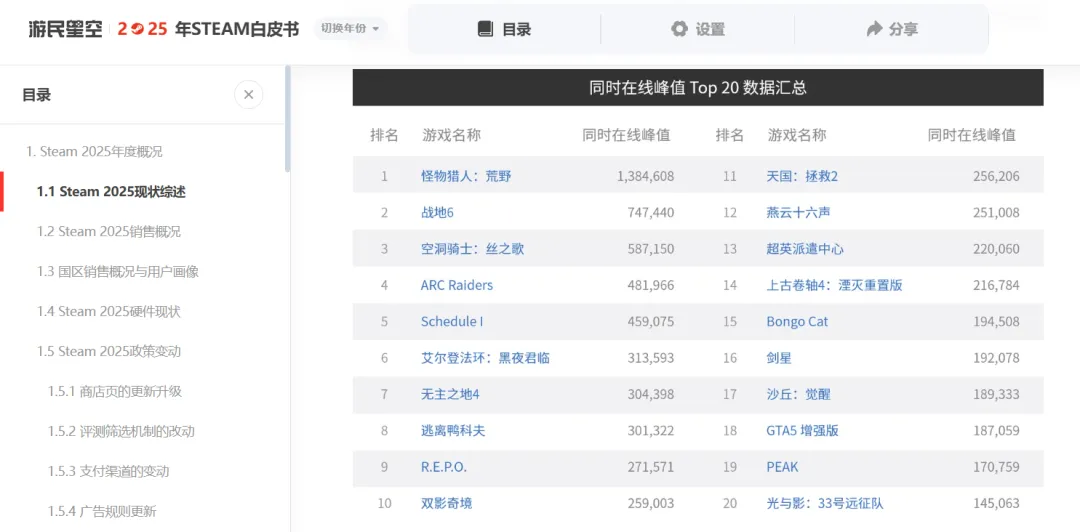The image size is (1080, 532).
Task: Go to 1.4 Steam 2025硬件现状
Action: (x=109, y=311)
